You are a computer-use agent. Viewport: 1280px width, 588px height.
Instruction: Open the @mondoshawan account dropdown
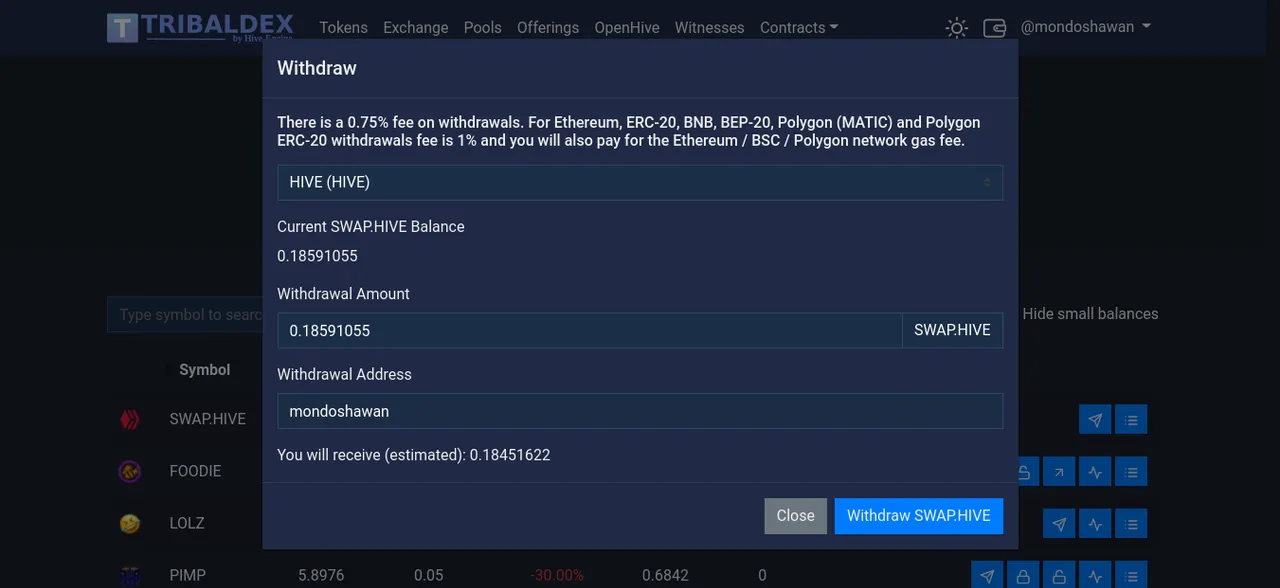point(1085,27)
